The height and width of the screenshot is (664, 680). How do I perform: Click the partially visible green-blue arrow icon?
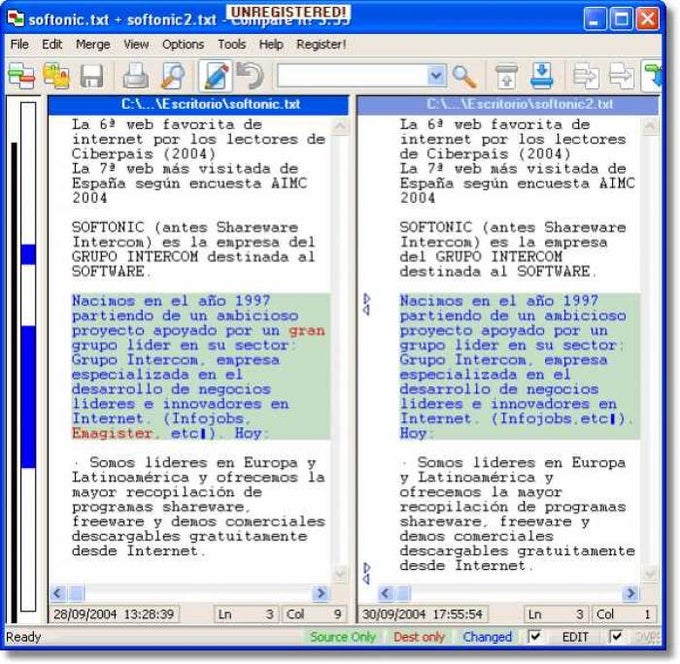[x=652, y=76]
